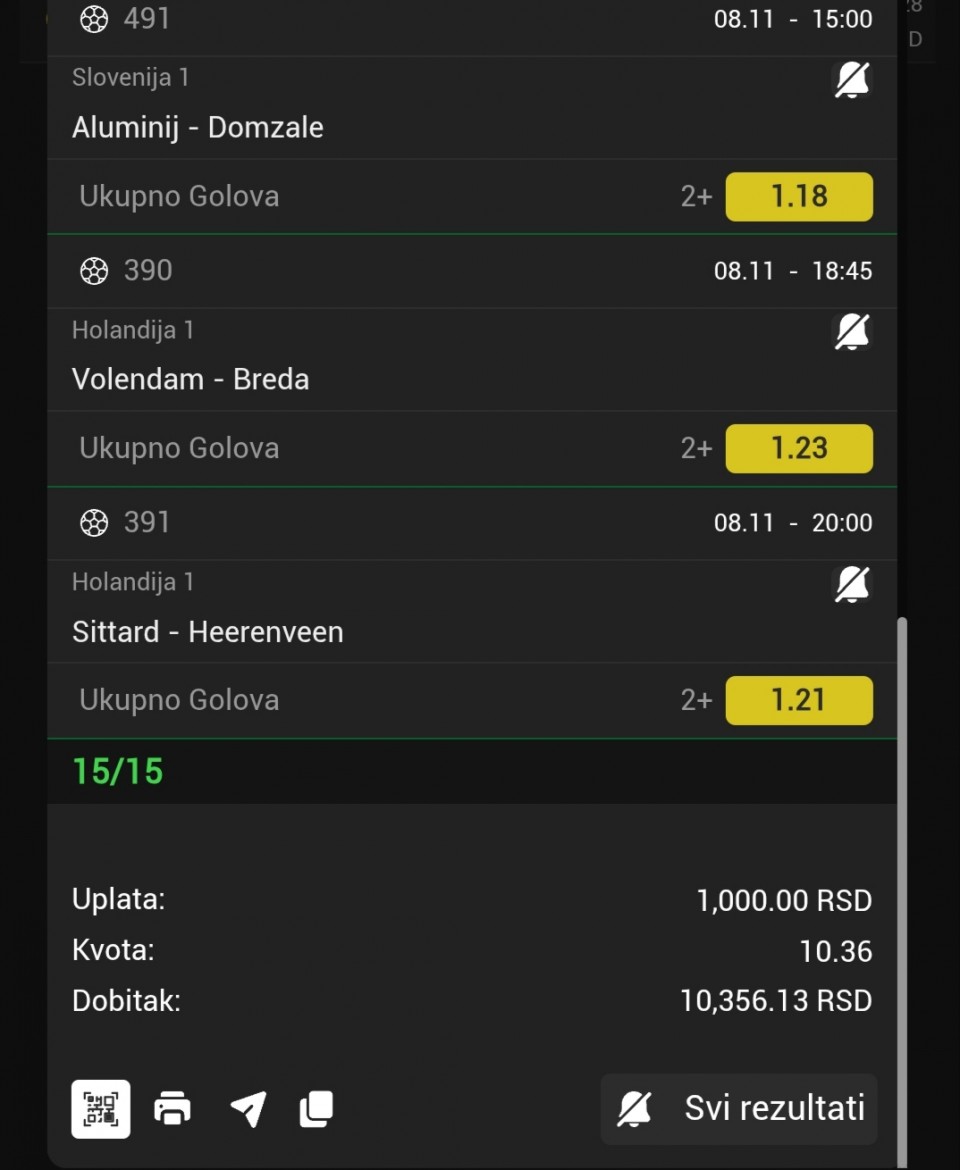Select the 1.21 odds for Sittard - Heerenveen
Viewport: 960px width, 1170px height.
pyautogui.click(x=798, y=701)
